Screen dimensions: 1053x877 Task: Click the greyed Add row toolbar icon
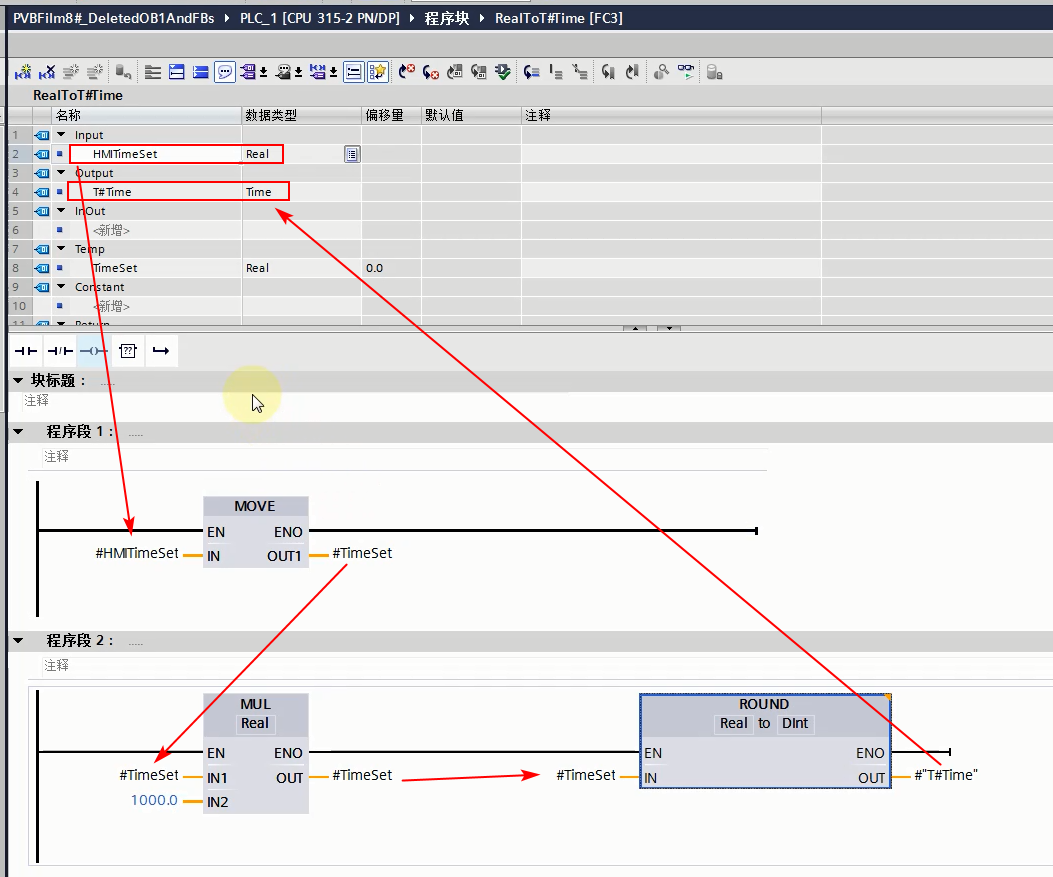point(95,72)
